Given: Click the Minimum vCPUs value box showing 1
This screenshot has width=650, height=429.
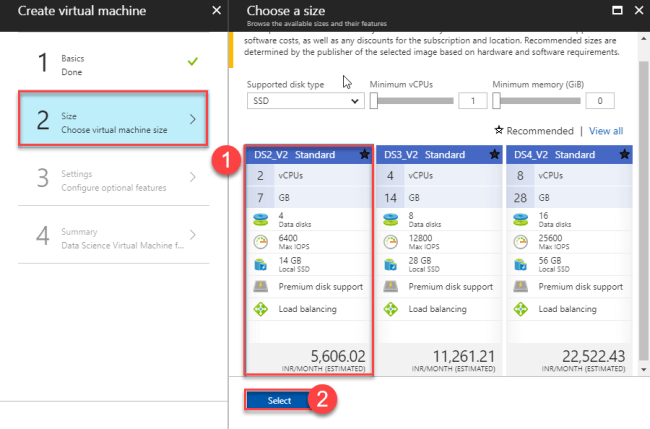Looking at the screenshot, I should [x=473, y=101].
